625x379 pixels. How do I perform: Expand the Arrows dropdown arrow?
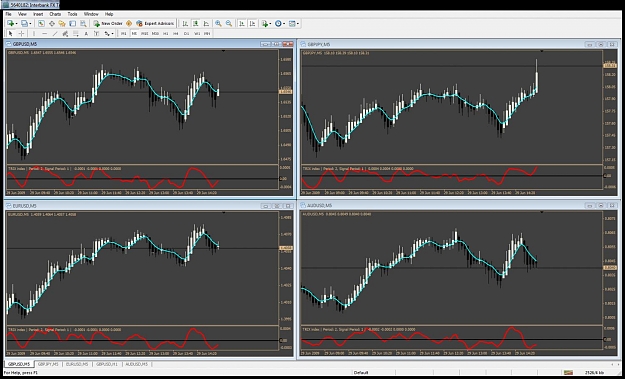[113, 33]
